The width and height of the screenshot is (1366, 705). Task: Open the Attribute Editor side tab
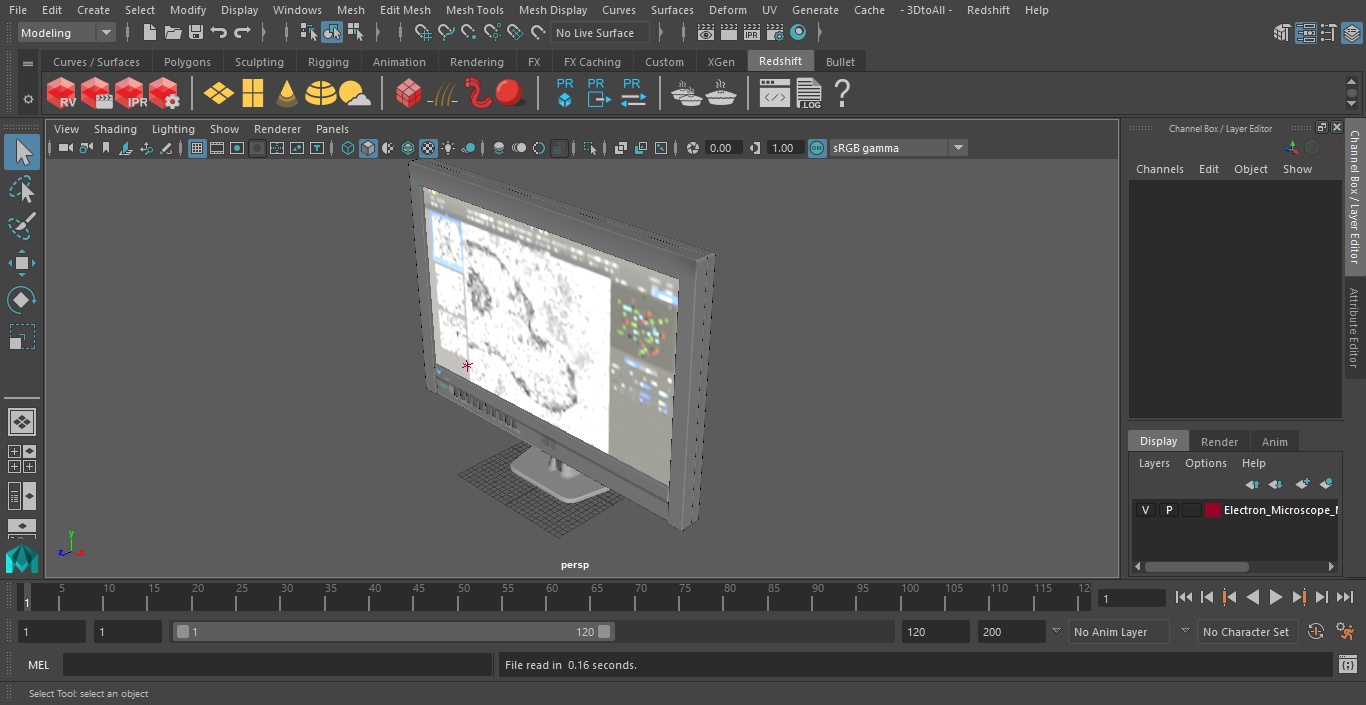click(x=1355, y=327)
